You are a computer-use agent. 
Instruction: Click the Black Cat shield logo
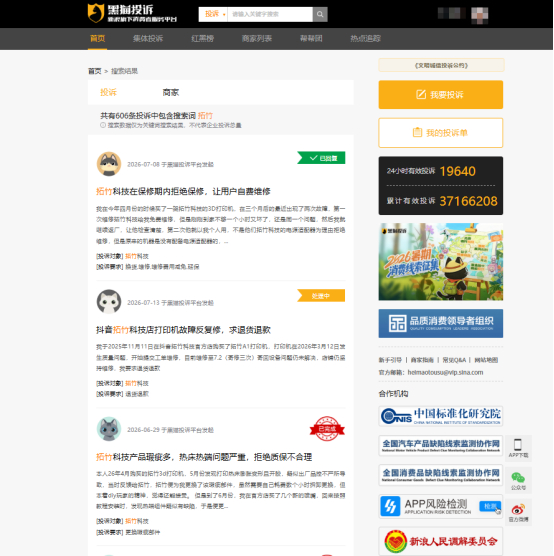(96, 13)
